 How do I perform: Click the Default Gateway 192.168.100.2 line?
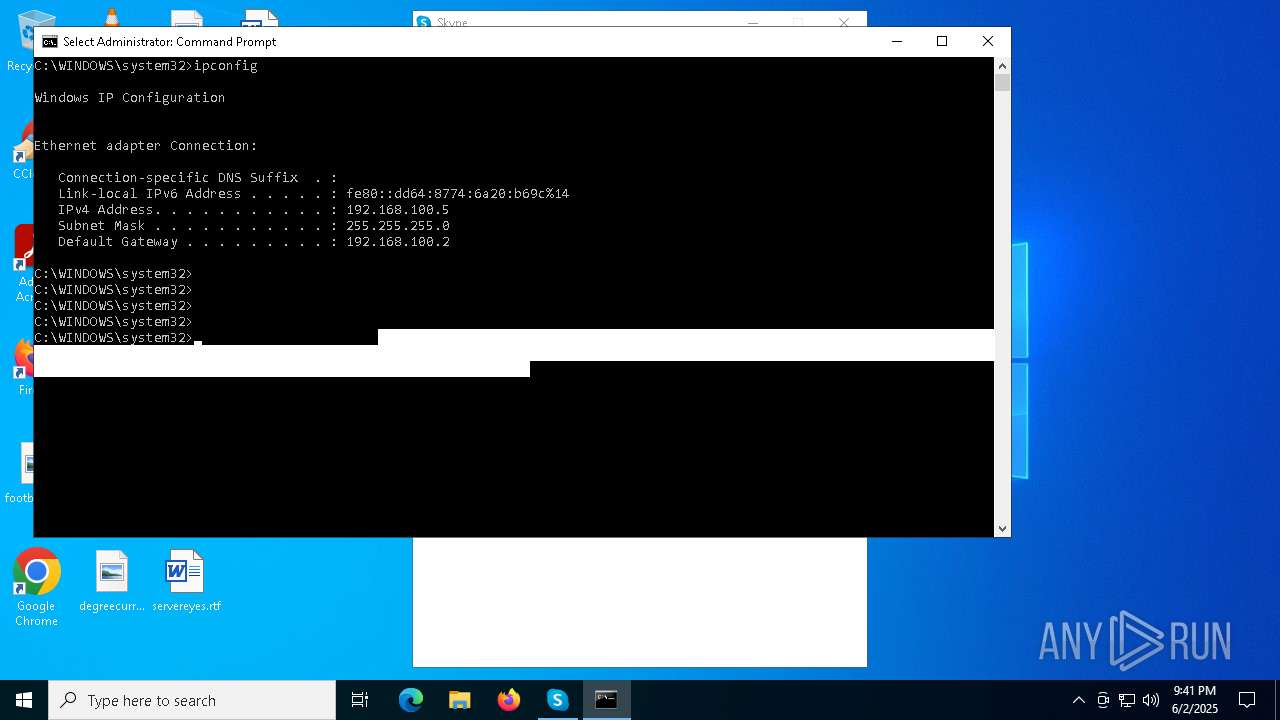pos(253,242)
